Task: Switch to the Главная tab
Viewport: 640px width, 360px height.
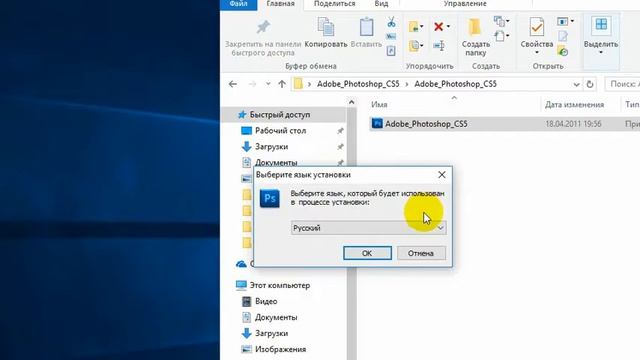Action: click(280, 4)
